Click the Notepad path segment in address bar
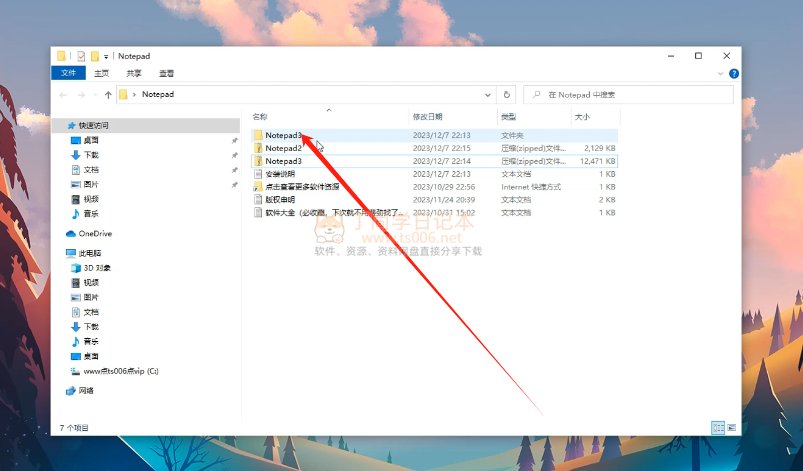 pyautogui.click(x=158, y=94)
